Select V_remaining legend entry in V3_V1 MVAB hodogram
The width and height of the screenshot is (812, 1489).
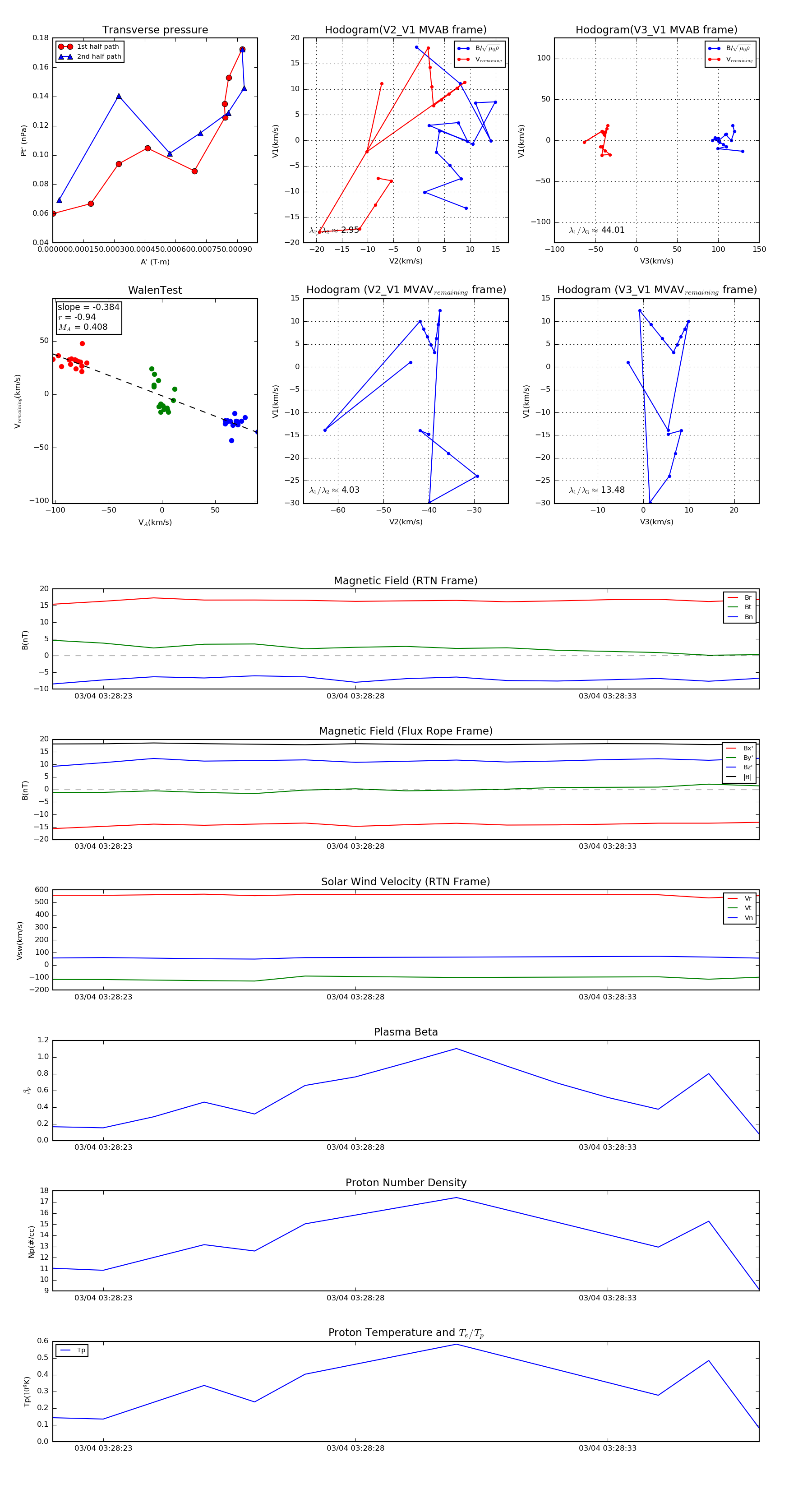tap(730, 60)
